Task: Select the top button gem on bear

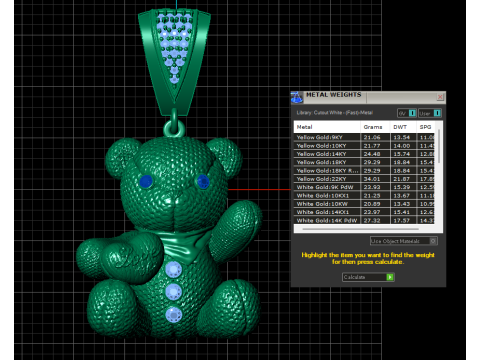Action: coord(173,269)
